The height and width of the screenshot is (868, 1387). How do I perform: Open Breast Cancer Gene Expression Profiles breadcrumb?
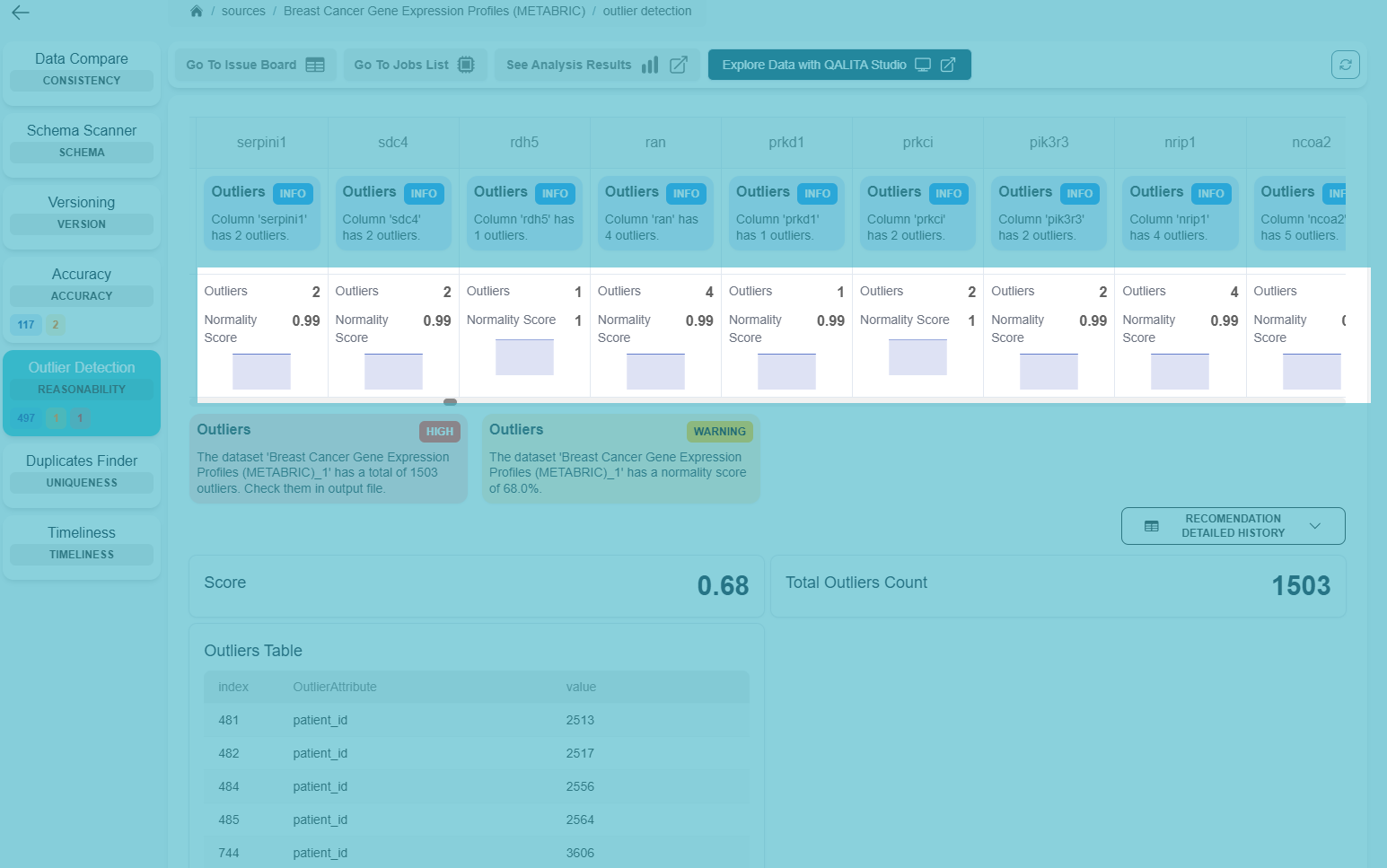tap(434, 12)
